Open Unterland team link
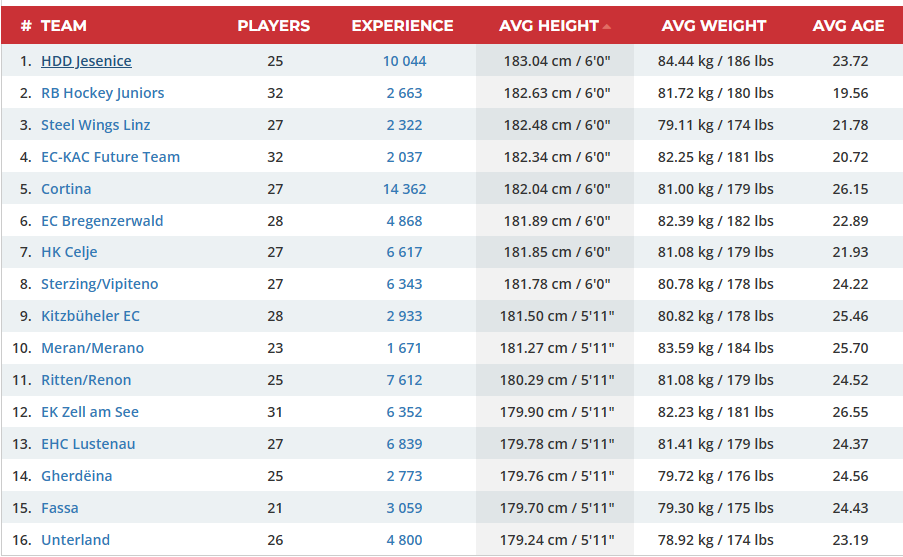The width and height of the screenshot is (903, 557). pyautogui.click(x=75, y=540)
